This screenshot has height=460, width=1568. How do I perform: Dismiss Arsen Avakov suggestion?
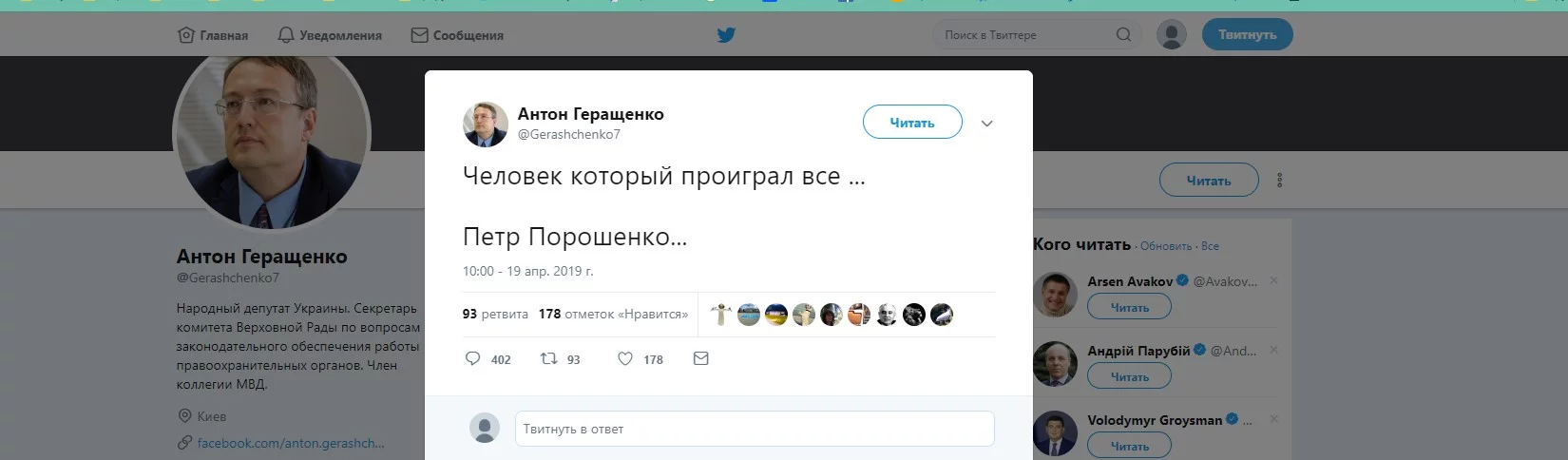pyautogui.click(x=1273, y=280)
